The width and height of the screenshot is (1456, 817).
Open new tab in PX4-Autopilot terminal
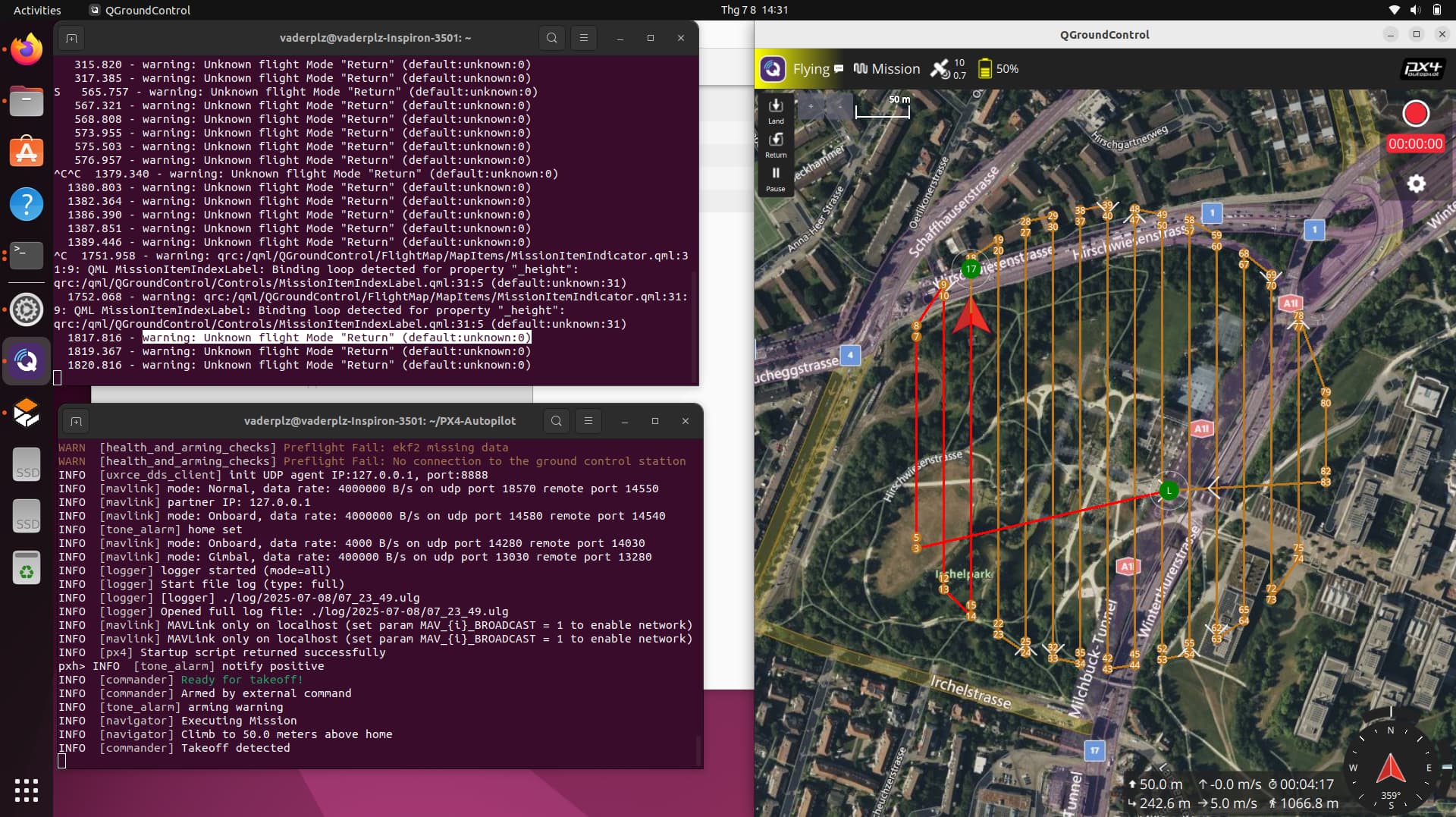point(76,421)
